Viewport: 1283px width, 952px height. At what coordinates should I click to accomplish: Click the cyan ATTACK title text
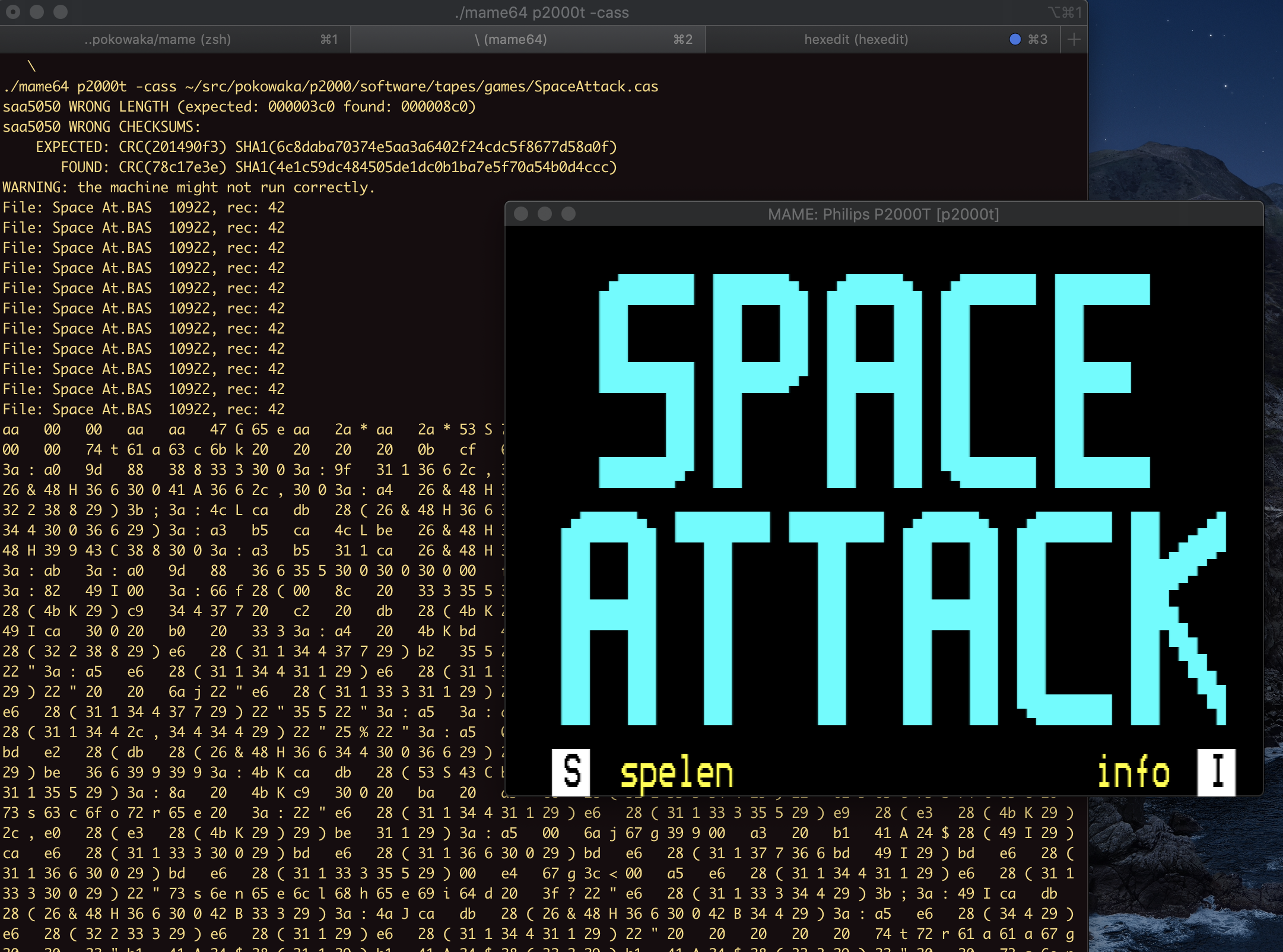(x=893, y=617)
